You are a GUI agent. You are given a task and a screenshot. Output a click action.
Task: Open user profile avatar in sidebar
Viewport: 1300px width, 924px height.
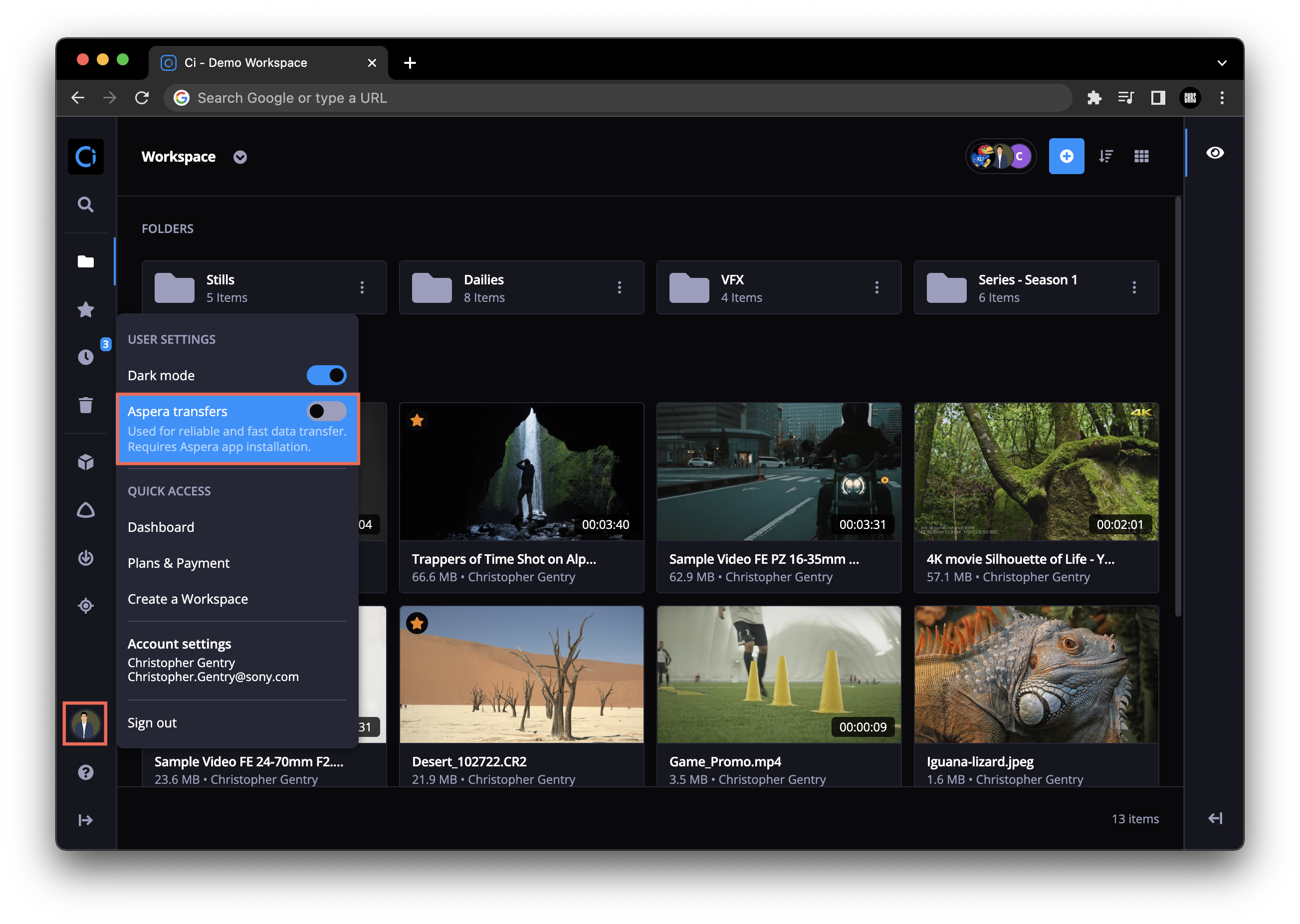[85, 724]
